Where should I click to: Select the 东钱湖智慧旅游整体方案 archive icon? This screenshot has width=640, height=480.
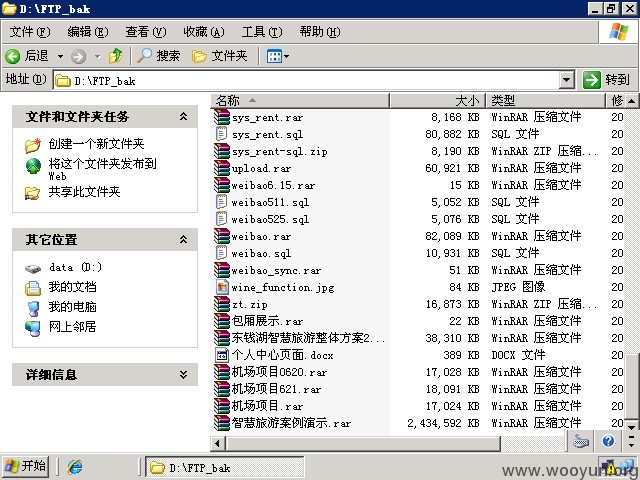(x=222, y=338)
